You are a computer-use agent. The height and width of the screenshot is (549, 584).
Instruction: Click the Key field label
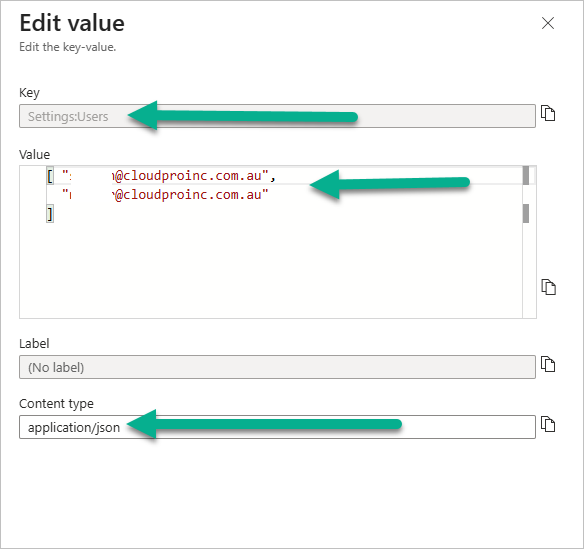click(x=29, y=93)
